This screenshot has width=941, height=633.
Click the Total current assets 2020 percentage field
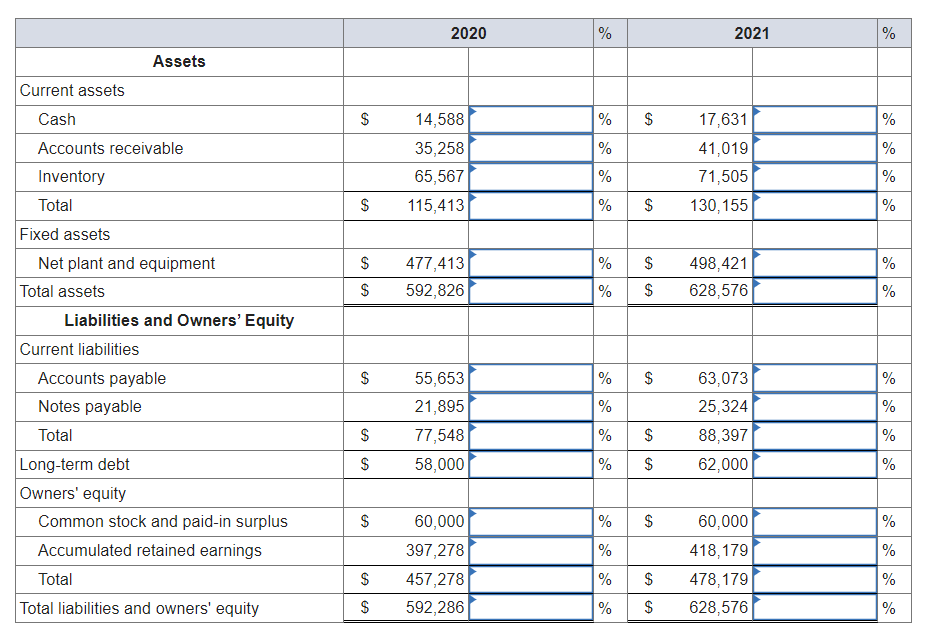coord(530,205)
